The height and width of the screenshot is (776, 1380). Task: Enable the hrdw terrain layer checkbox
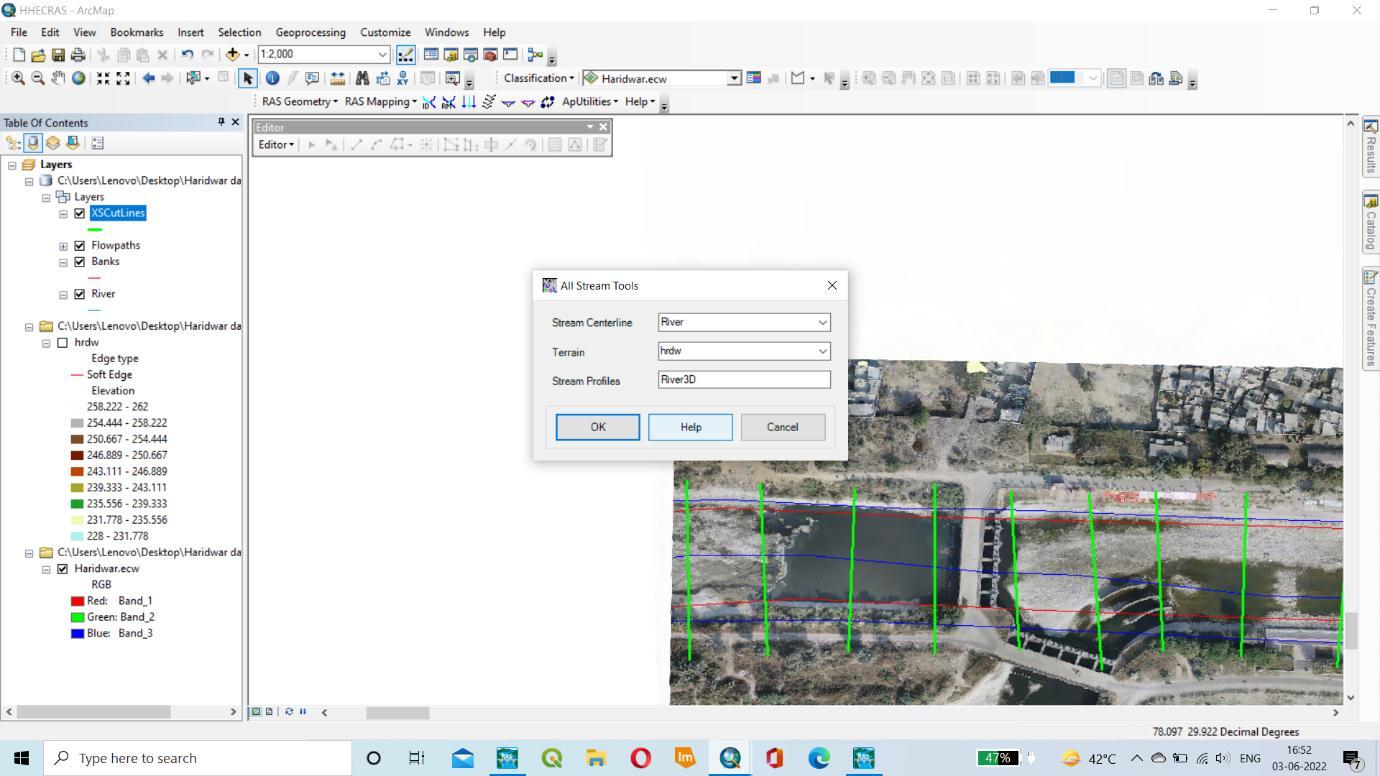(x=63, y=343)
